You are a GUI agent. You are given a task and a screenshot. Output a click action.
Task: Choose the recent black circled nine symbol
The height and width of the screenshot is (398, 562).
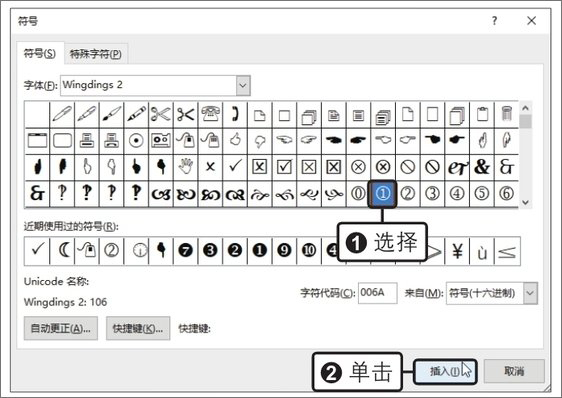click(x=284, y=250)
